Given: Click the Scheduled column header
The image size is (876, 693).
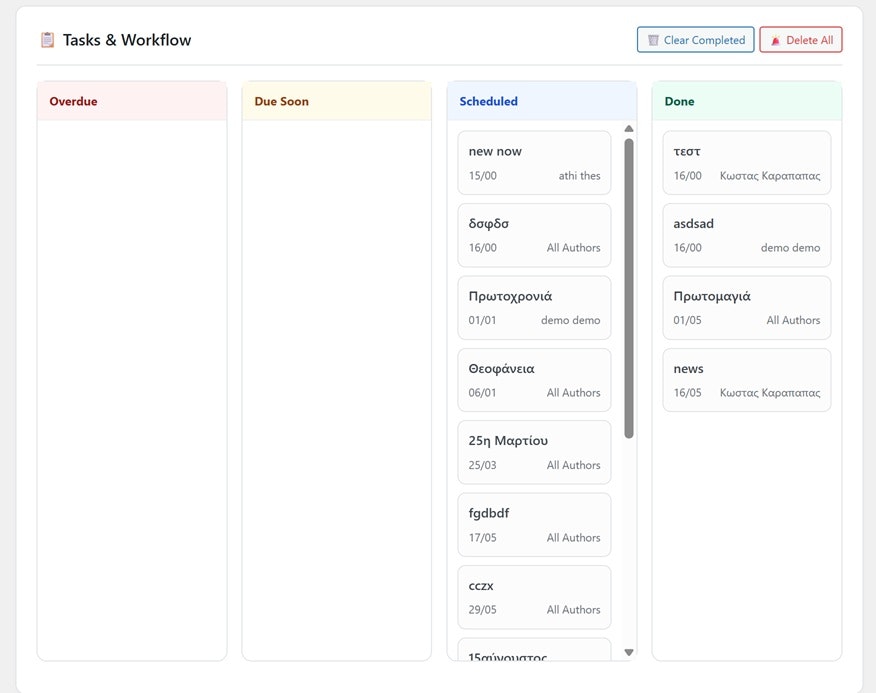Looking at the screenshot, I should 542,101.
